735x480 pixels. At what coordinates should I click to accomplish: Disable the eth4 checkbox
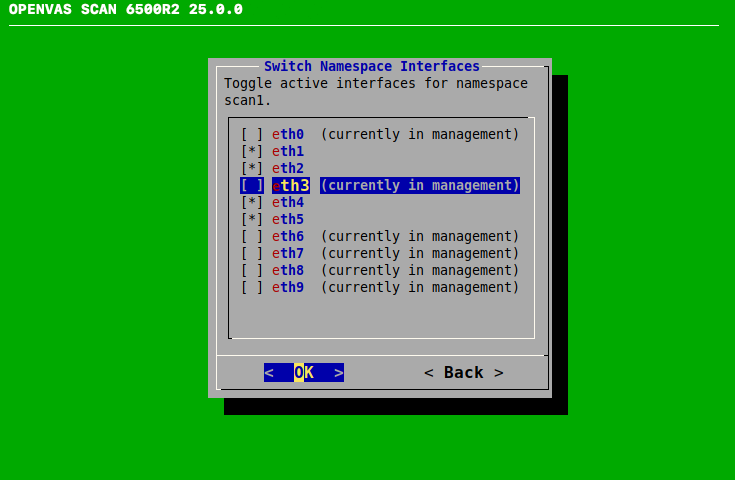(x=252, y=202)
